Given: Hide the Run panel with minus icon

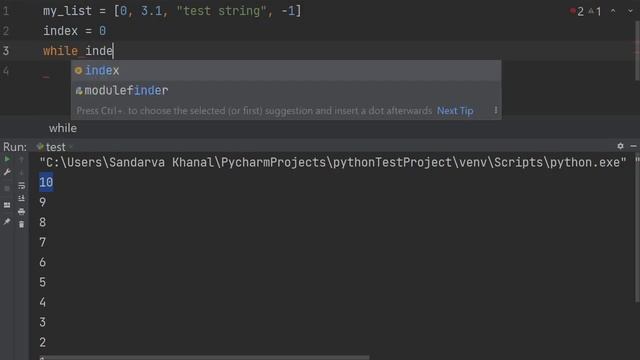Looking at the screenshot, I should pos(633,146).
